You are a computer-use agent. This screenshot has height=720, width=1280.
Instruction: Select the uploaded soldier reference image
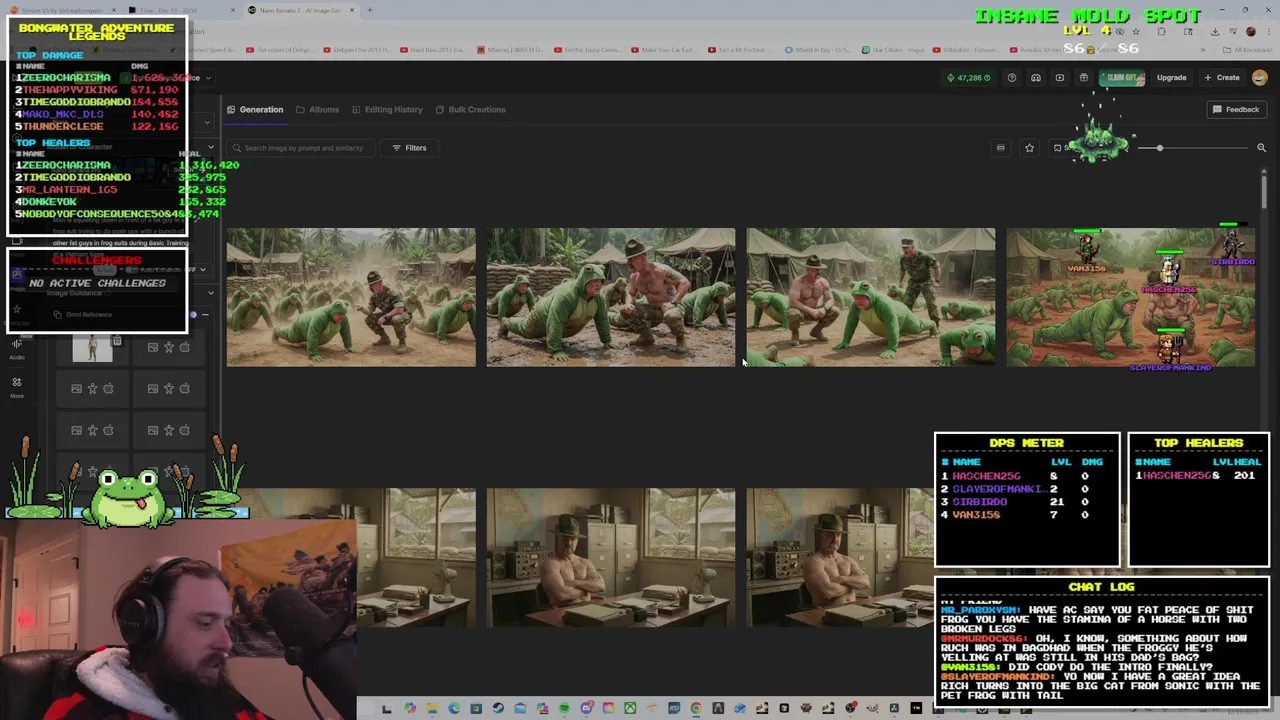(93, 348)
